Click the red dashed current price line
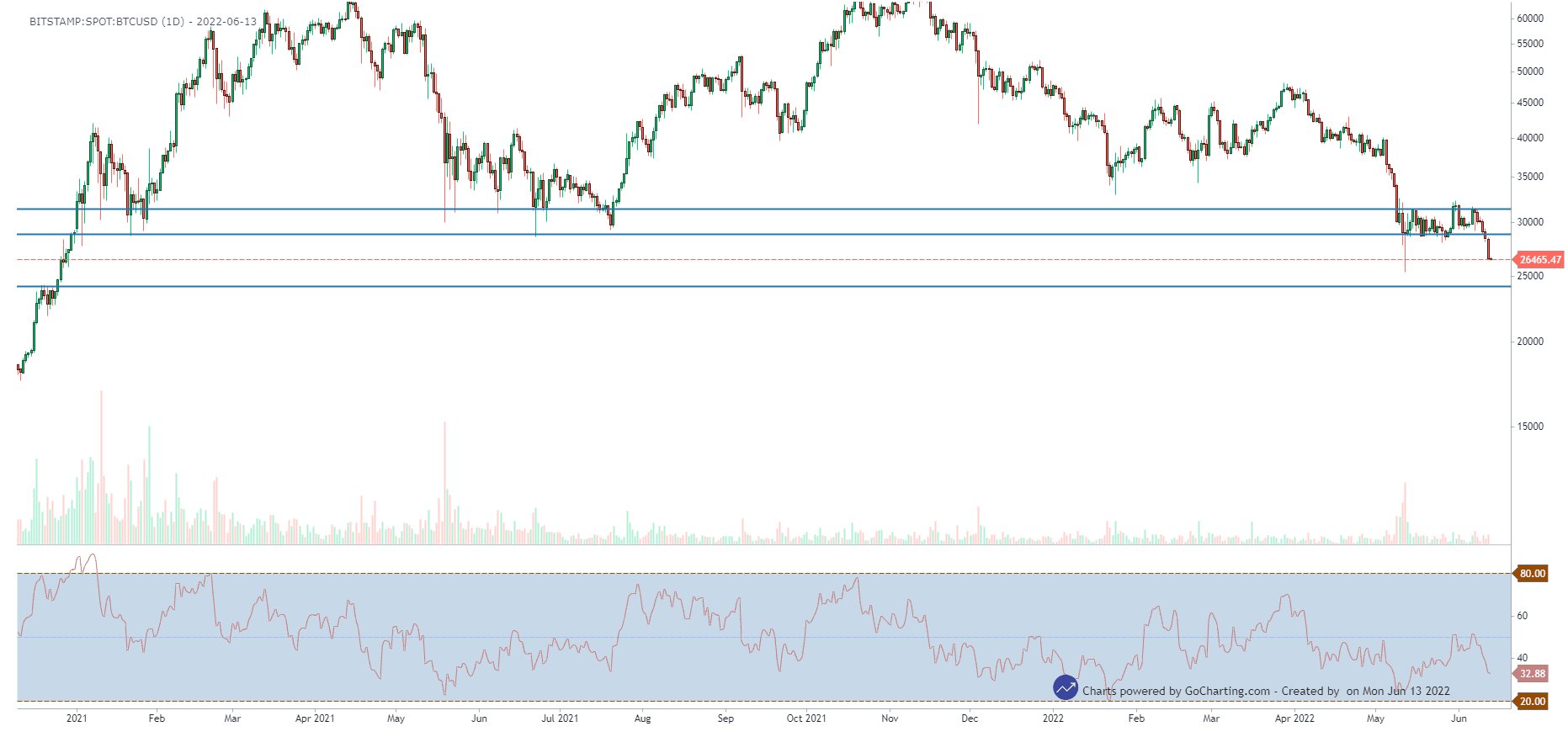The height and width of the screenshot is (737, 1568). [x=757, y=260]
